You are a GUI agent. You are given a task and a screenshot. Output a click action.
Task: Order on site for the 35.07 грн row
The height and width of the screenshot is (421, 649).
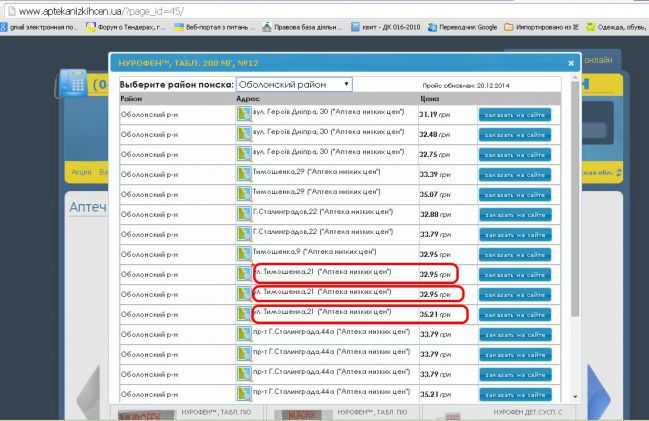pyautogui.click(x=515, y=195)
